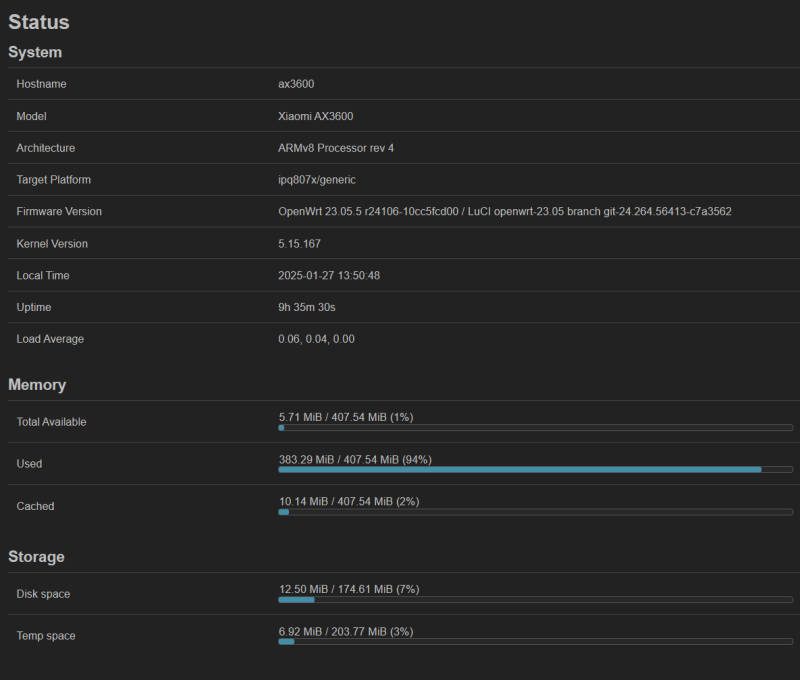Image resolution: width=800 pixels, height=680 pixels.
Task: Click the System section heading
Action: 35,52
